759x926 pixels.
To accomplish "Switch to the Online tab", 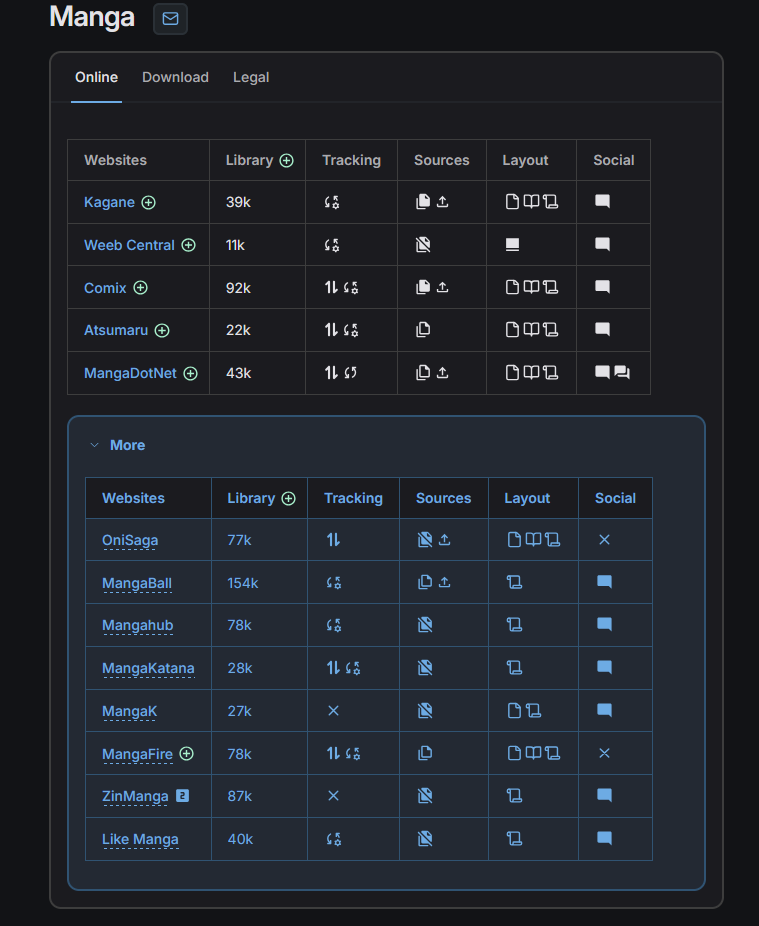I will pos(96,77).
